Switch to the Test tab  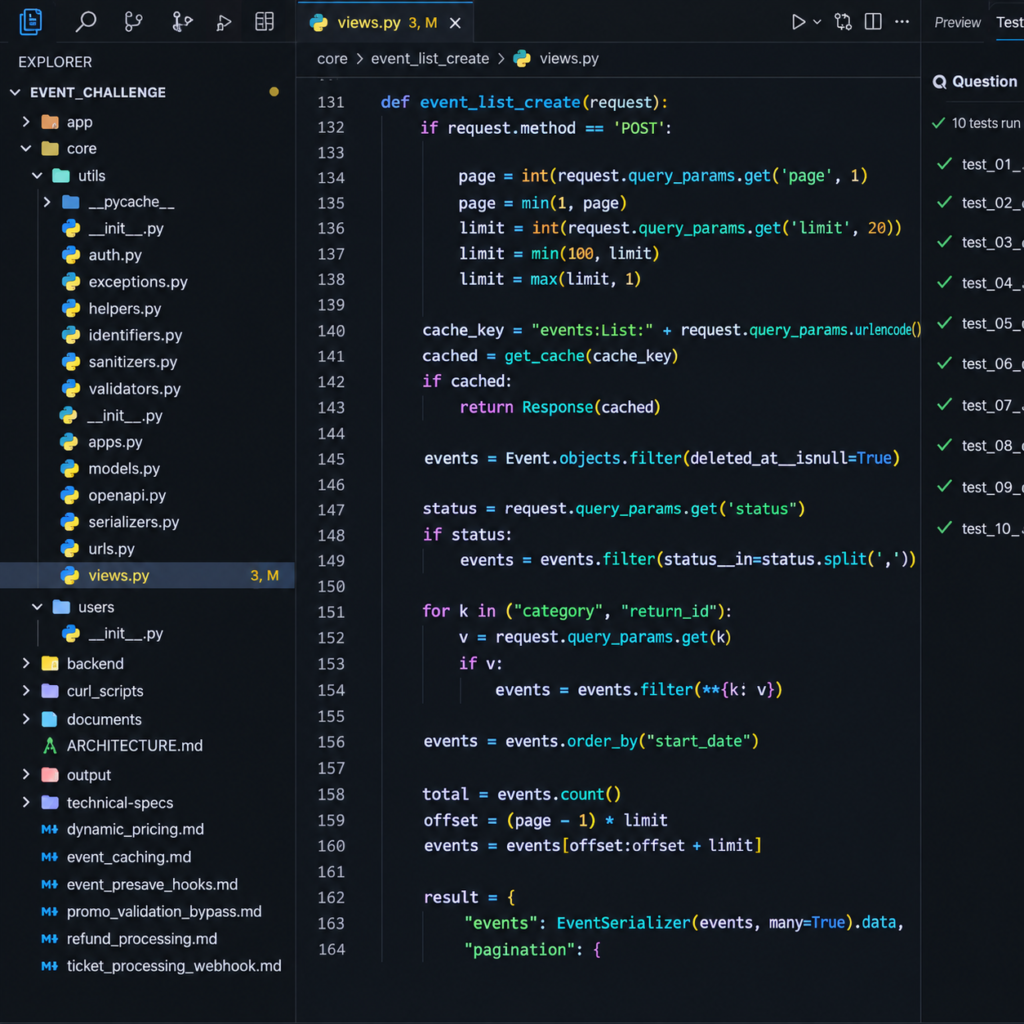1010,23
